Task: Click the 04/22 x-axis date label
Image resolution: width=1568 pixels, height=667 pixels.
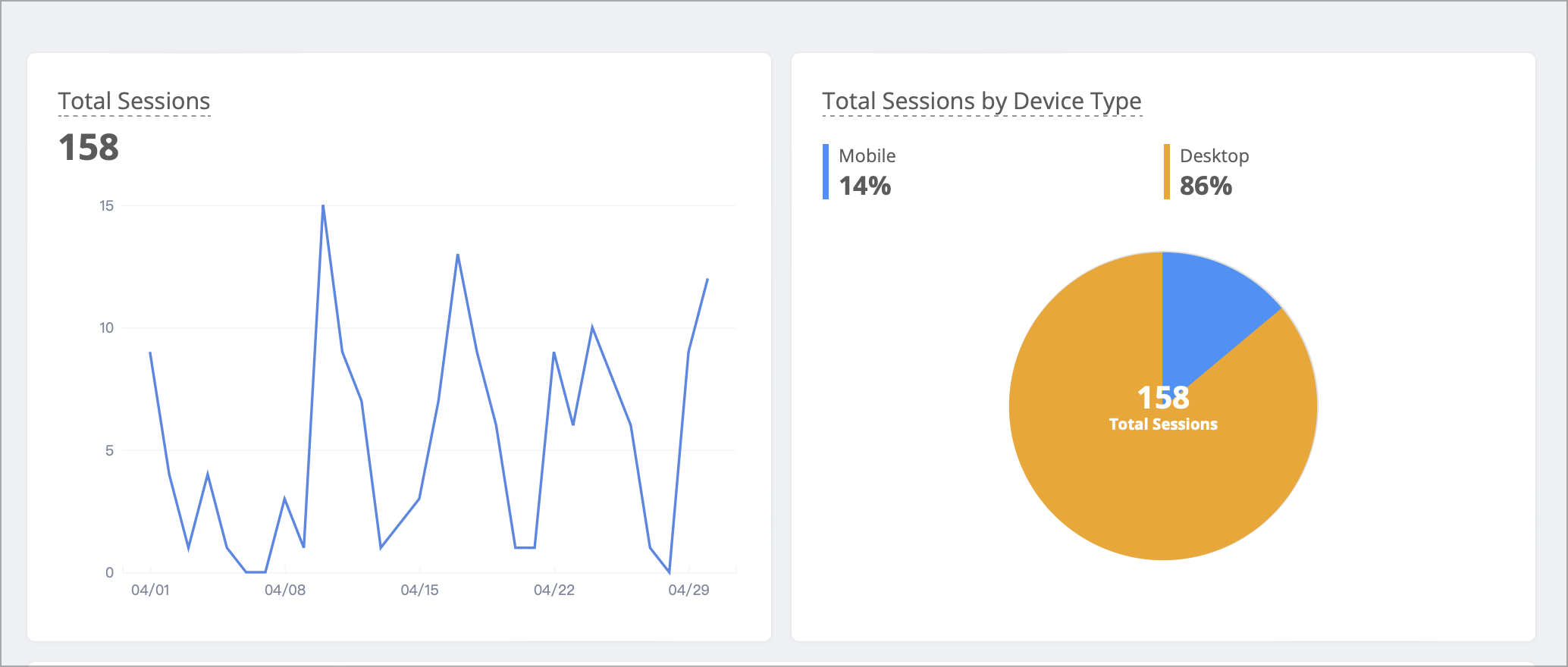Action: pos(554,590)
